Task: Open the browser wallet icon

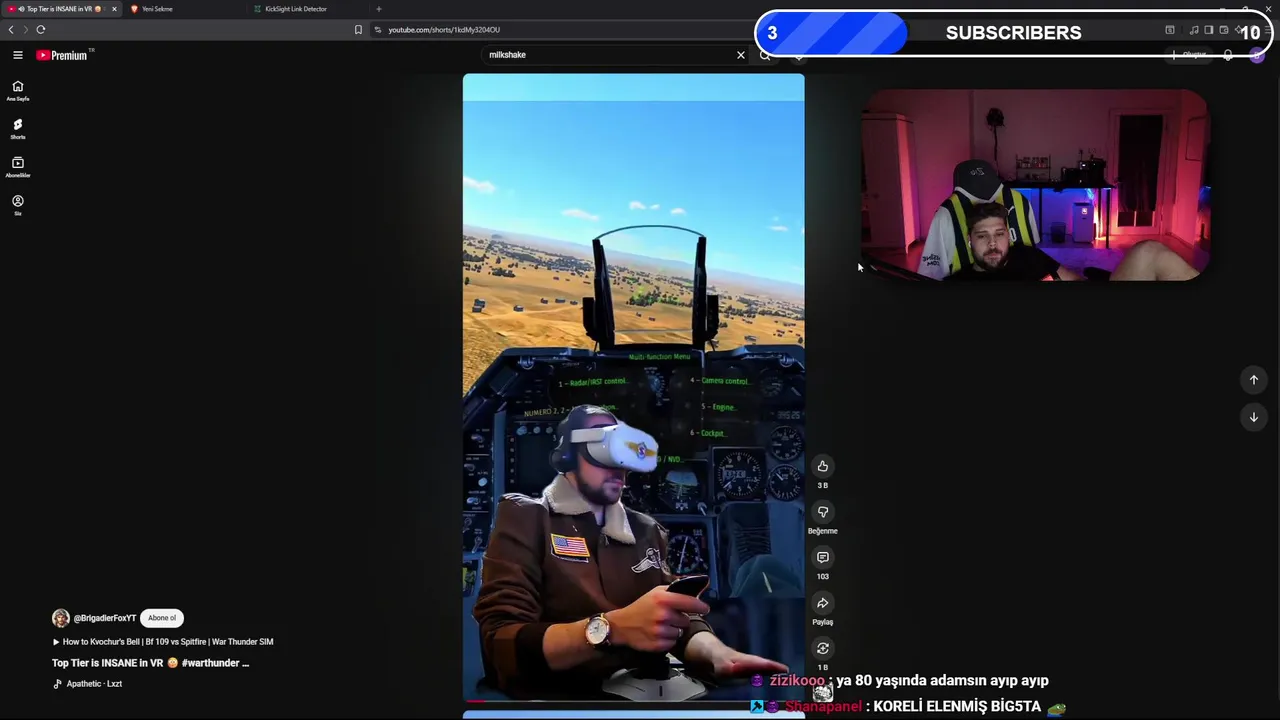Action: click(1223, 30)
